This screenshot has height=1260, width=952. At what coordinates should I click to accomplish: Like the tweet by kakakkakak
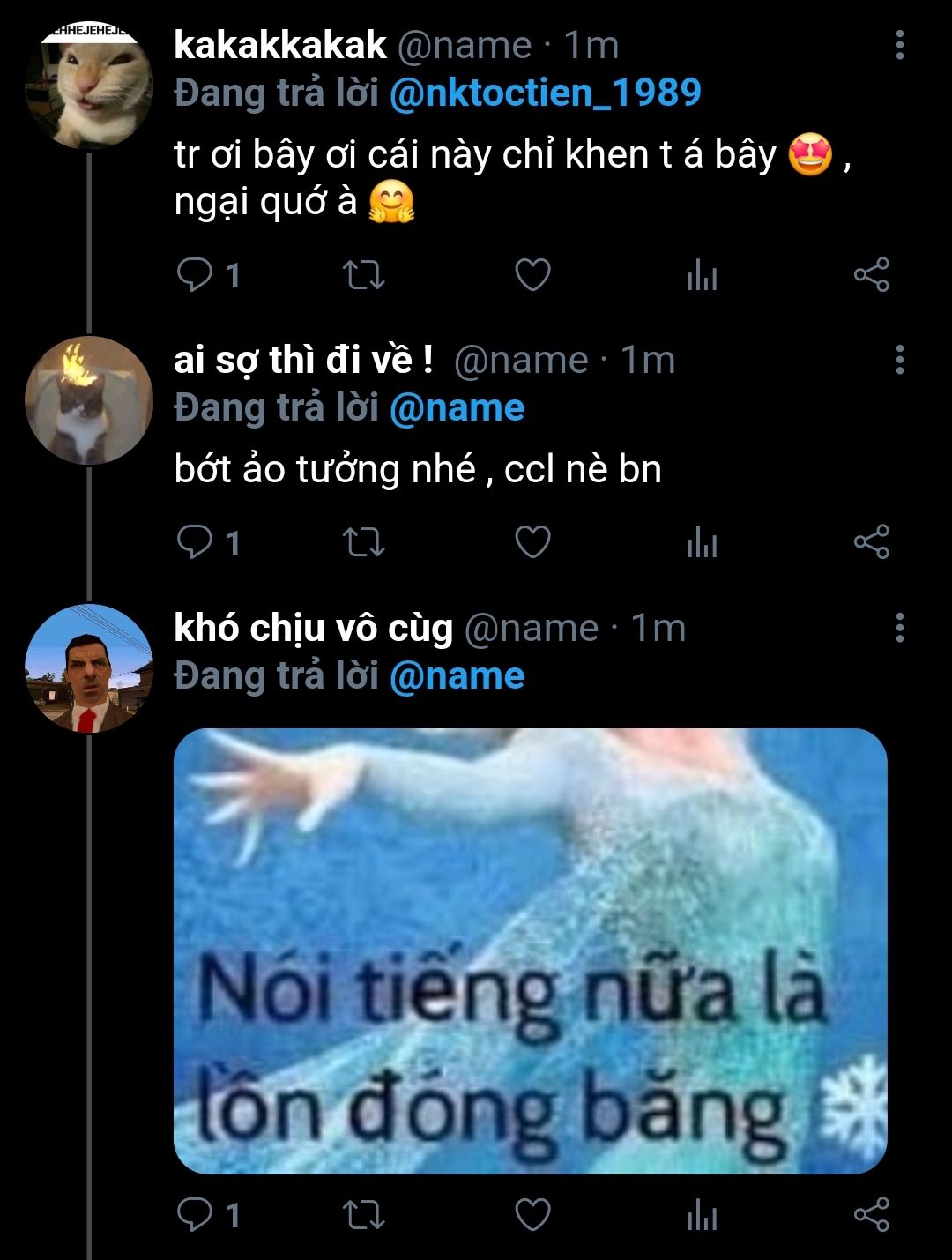coord(532,276)
